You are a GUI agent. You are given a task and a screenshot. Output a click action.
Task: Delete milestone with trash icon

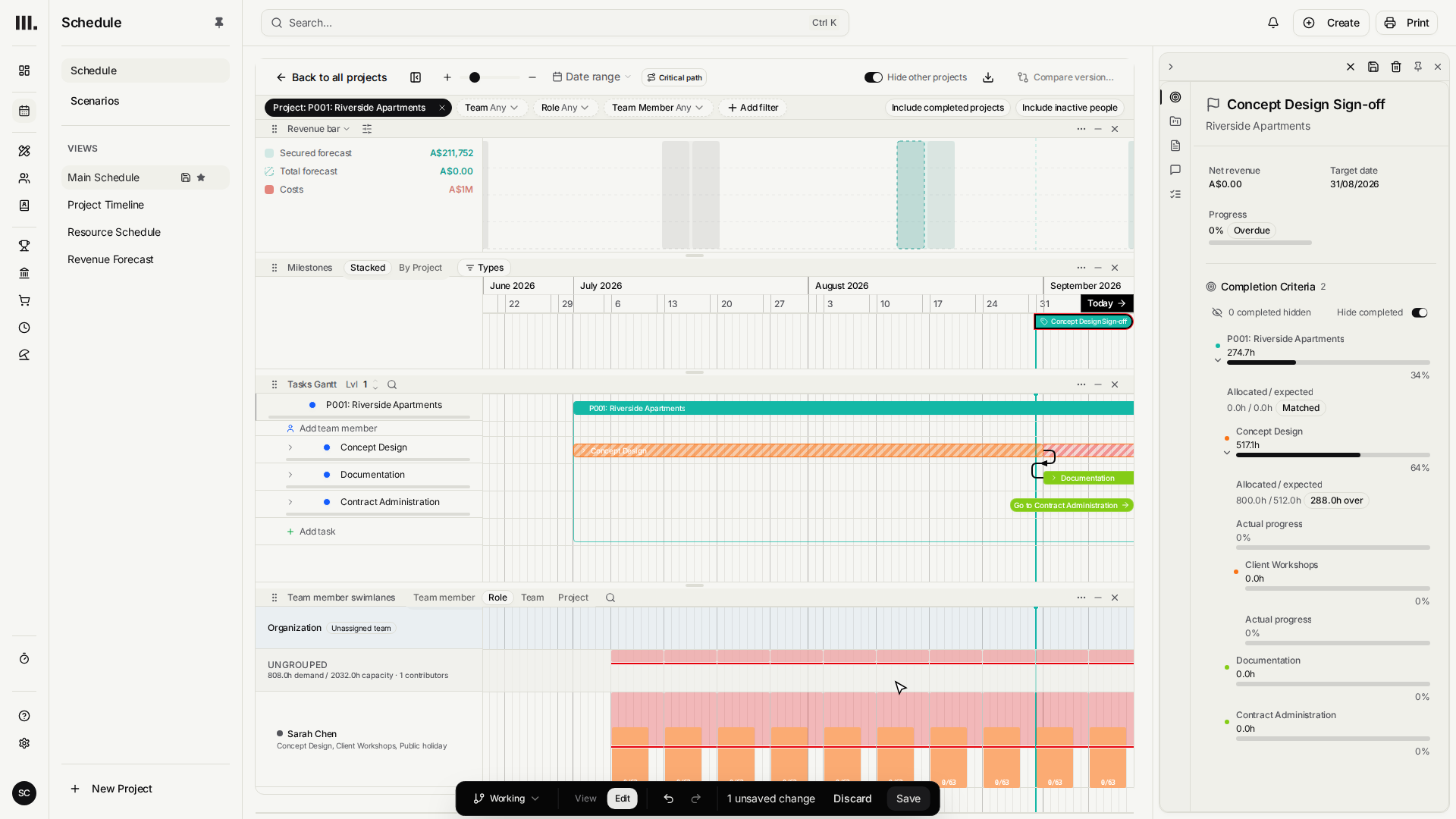[x=1396, y=67]
